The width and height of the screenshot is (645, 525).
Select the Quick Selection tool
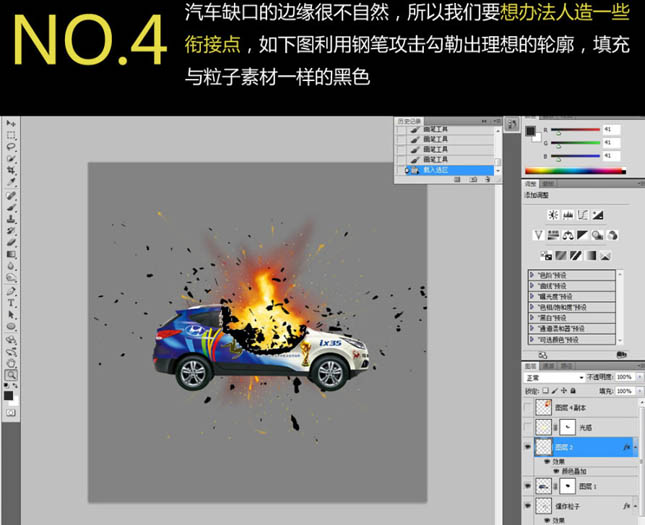pos(11,158)
